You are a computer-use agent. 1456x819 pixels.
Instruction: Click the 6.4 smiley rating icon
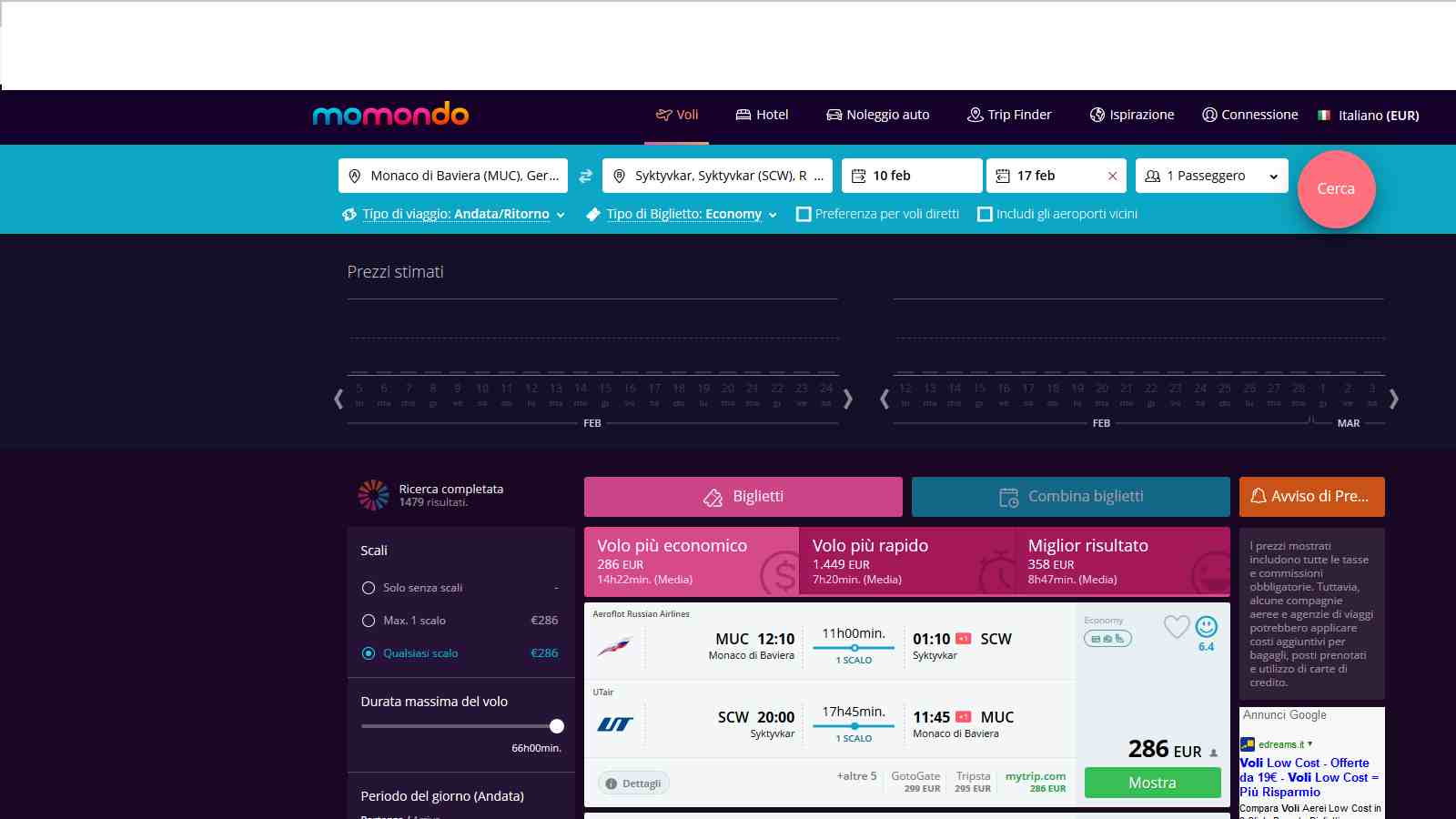point(1207,626)
